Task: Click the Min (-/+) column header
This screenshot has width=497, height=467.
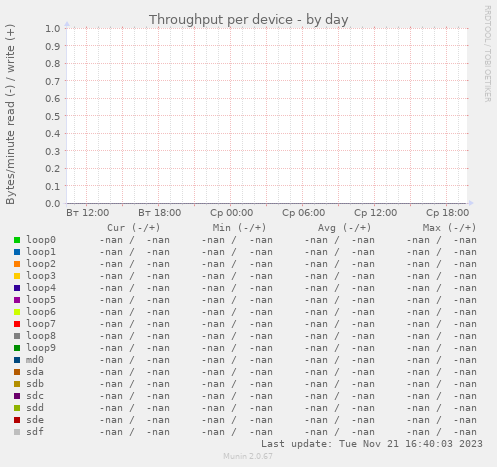Action: coord(239,228)
